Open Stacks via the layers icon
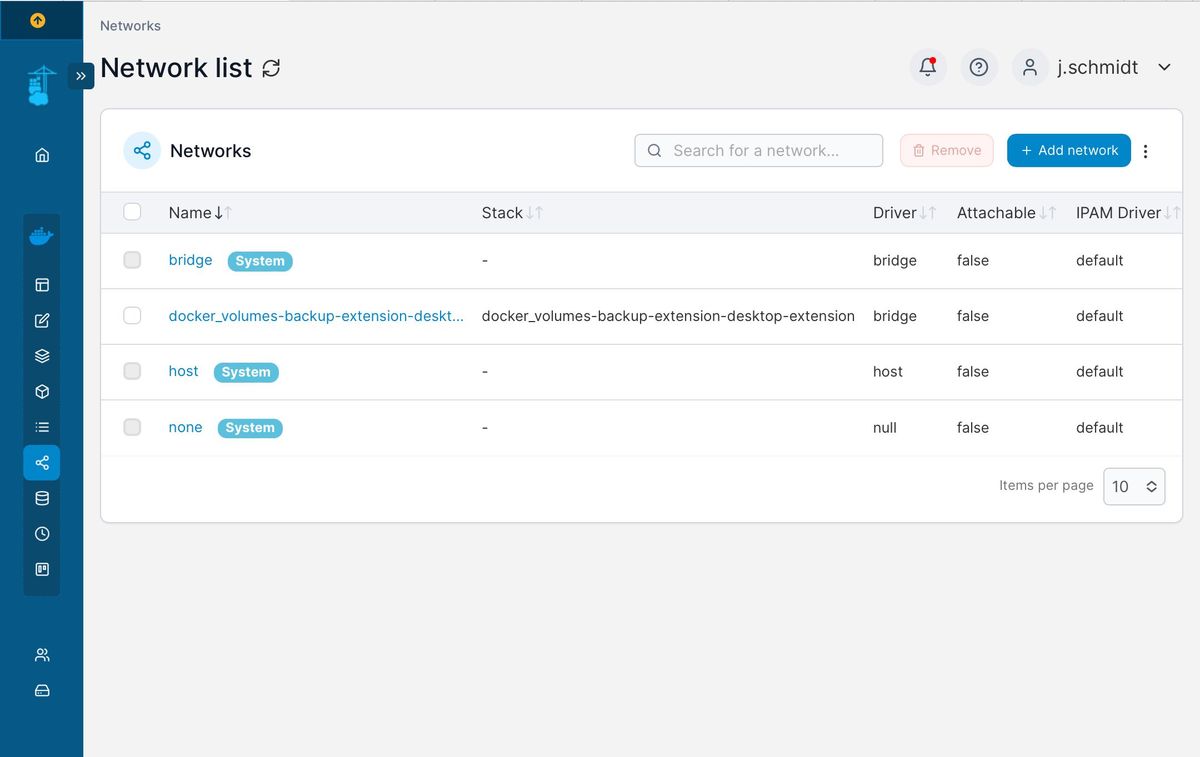Image resolution: width=1200 pixels, height=757 pixels. coord(42,356)
